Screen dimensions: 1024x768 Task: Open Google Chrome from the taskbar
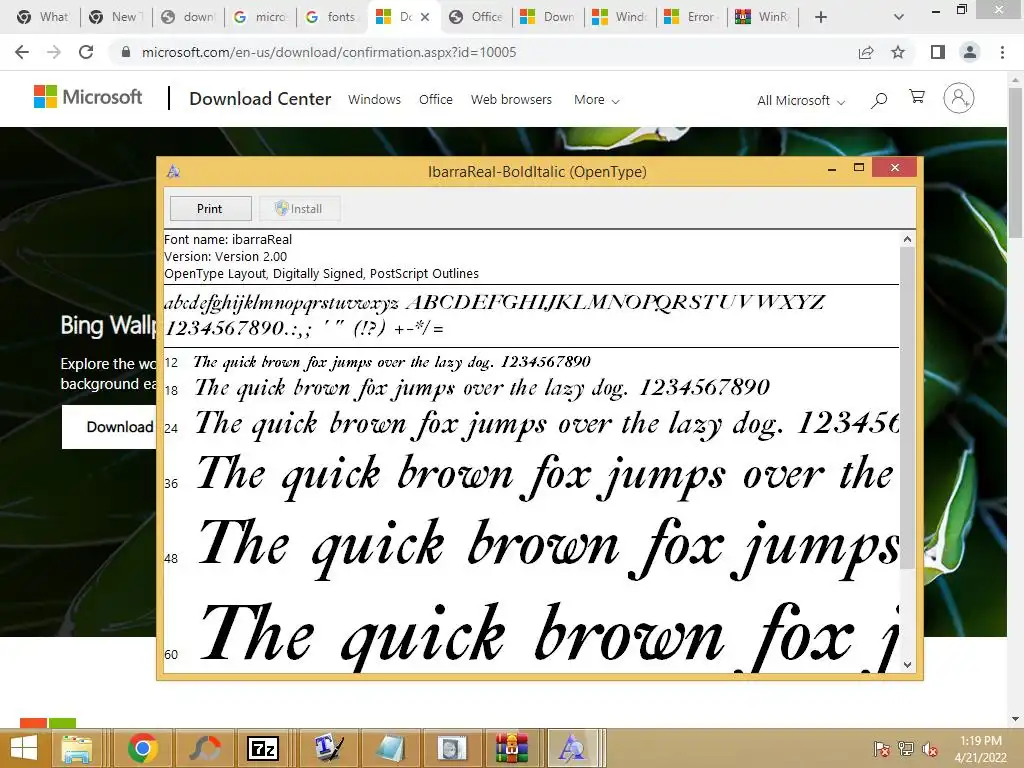point(142,748)
